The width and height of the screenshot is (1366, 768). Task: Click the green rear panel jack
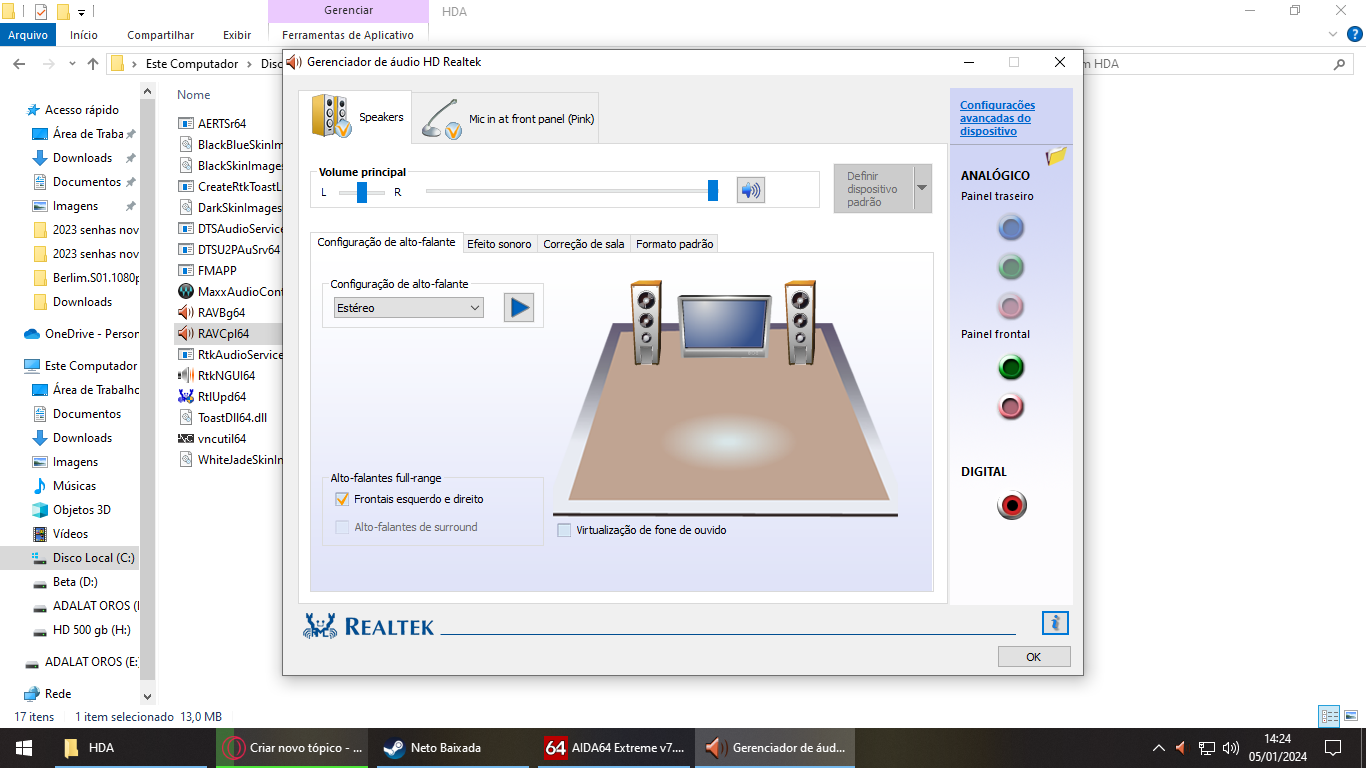(x=1011, y=267)
